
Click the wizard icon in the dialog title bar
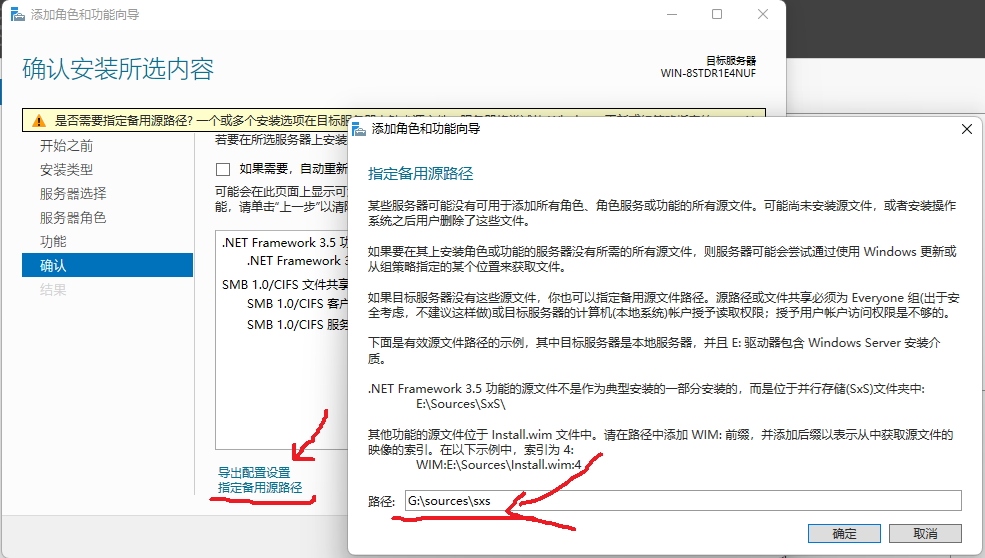coord(359,128)
